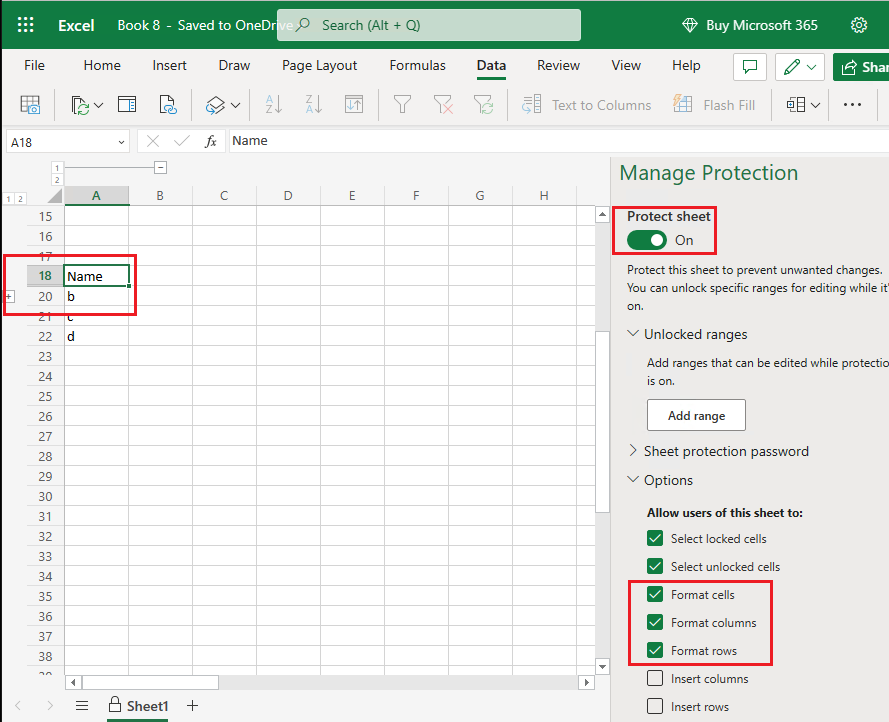The image size is (889, 722).
Task: Open the Custom Sort icon
Action: [x=354, y=105]
